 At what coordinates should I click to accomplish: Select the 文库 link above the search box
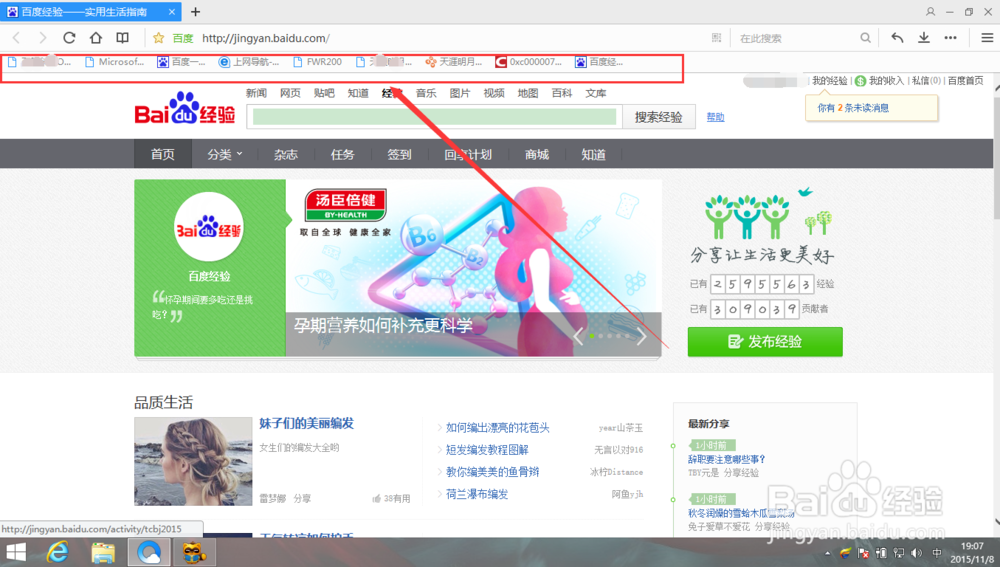[x=596, y=93]
